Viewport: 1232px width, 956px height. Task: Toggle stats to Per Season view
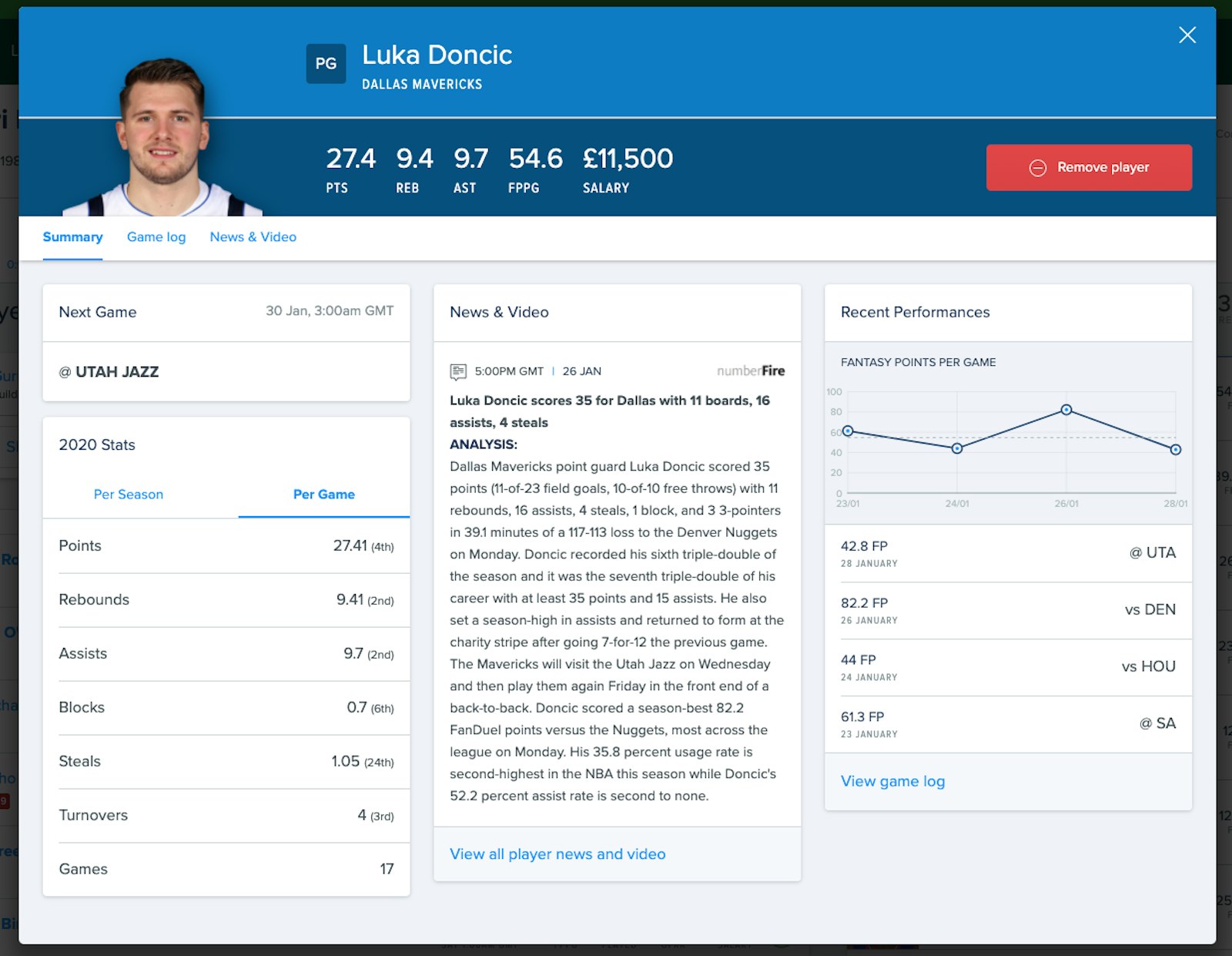point(129,495)
